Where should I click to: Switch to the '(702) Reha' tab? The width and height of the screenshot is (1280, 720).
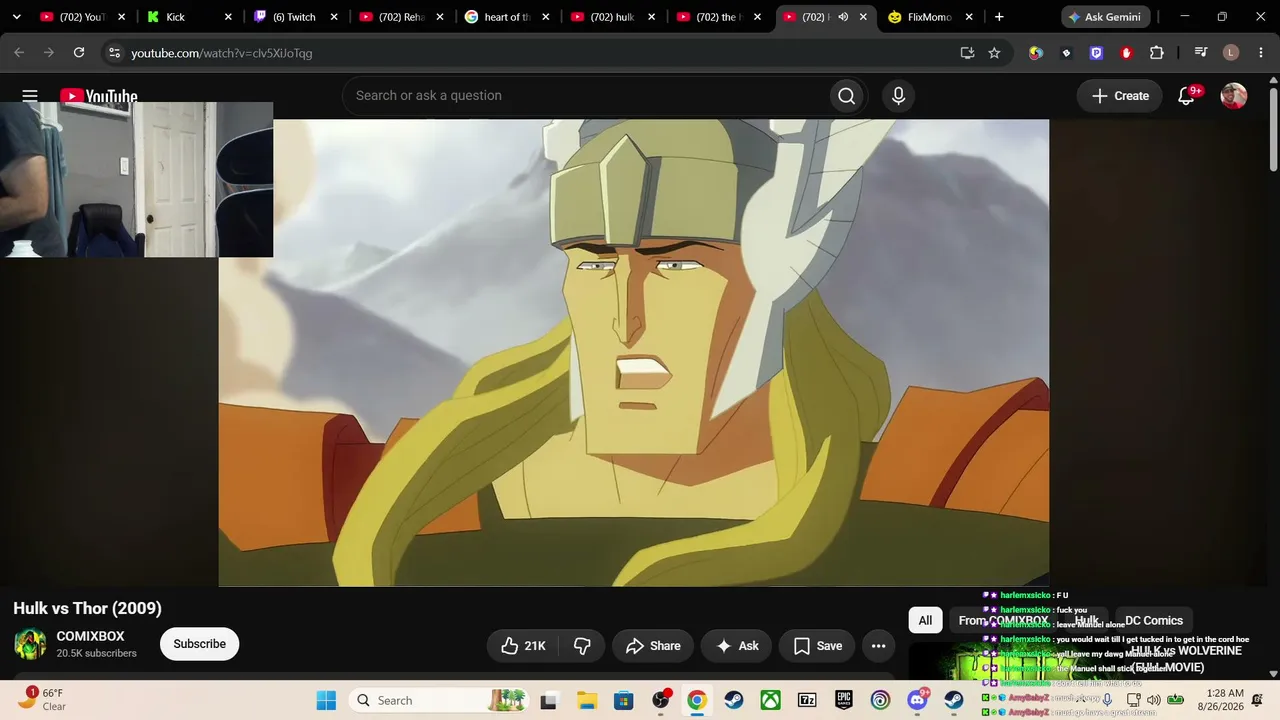(x=401, y=17)
